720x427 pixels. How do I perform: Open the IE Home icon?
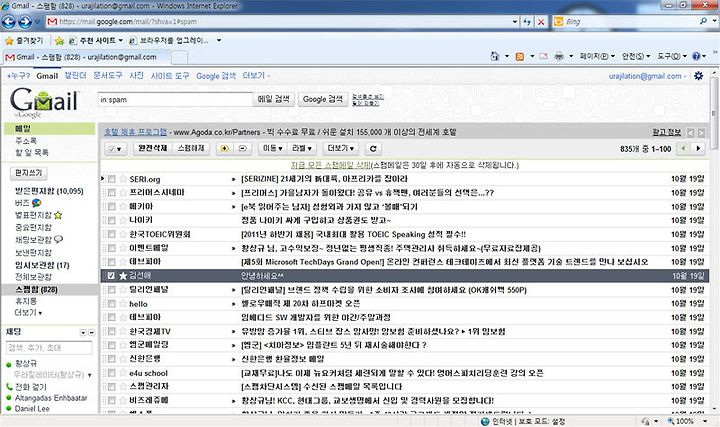pos(495,56)
